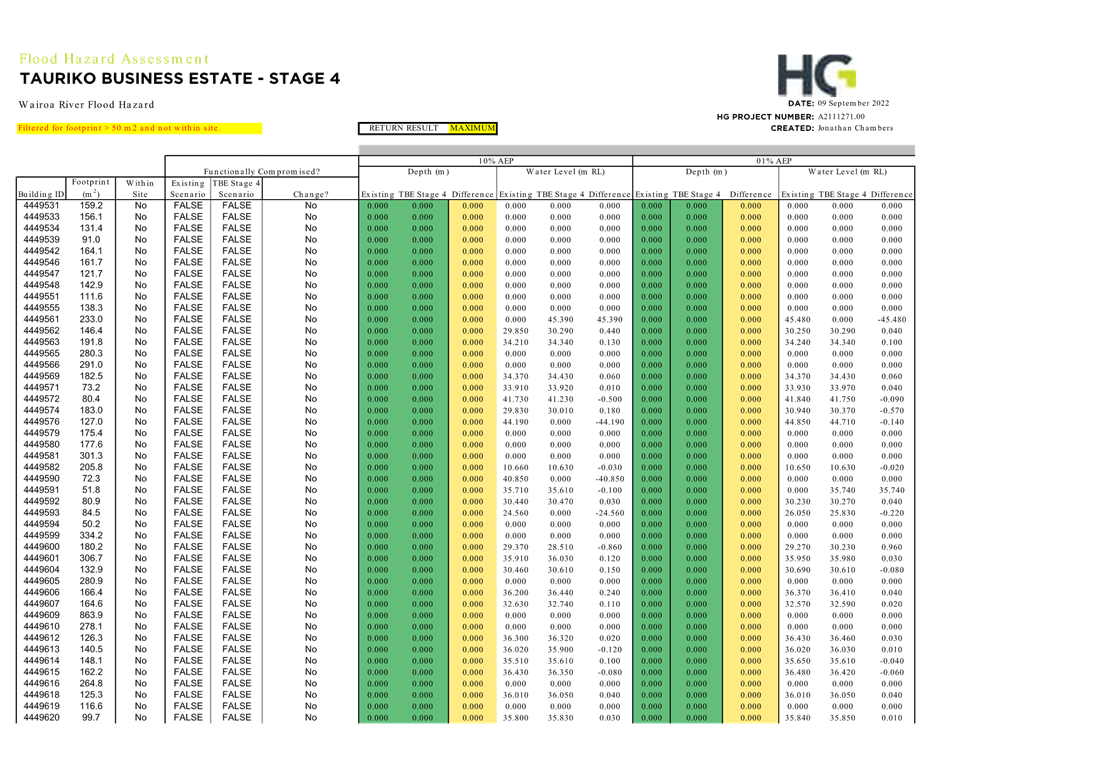Click the Date field in header
The image size is (1108, 783).
[x=838, y=104]
